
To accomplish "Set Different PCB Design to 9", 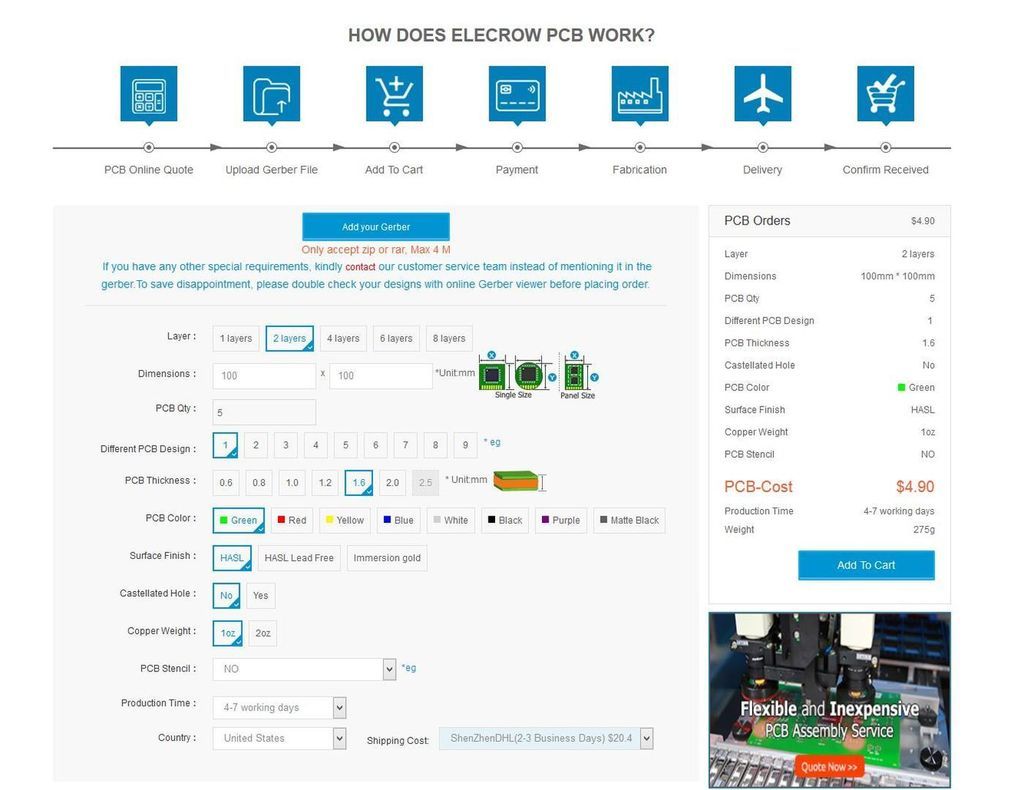I will (x=465, y=445).
